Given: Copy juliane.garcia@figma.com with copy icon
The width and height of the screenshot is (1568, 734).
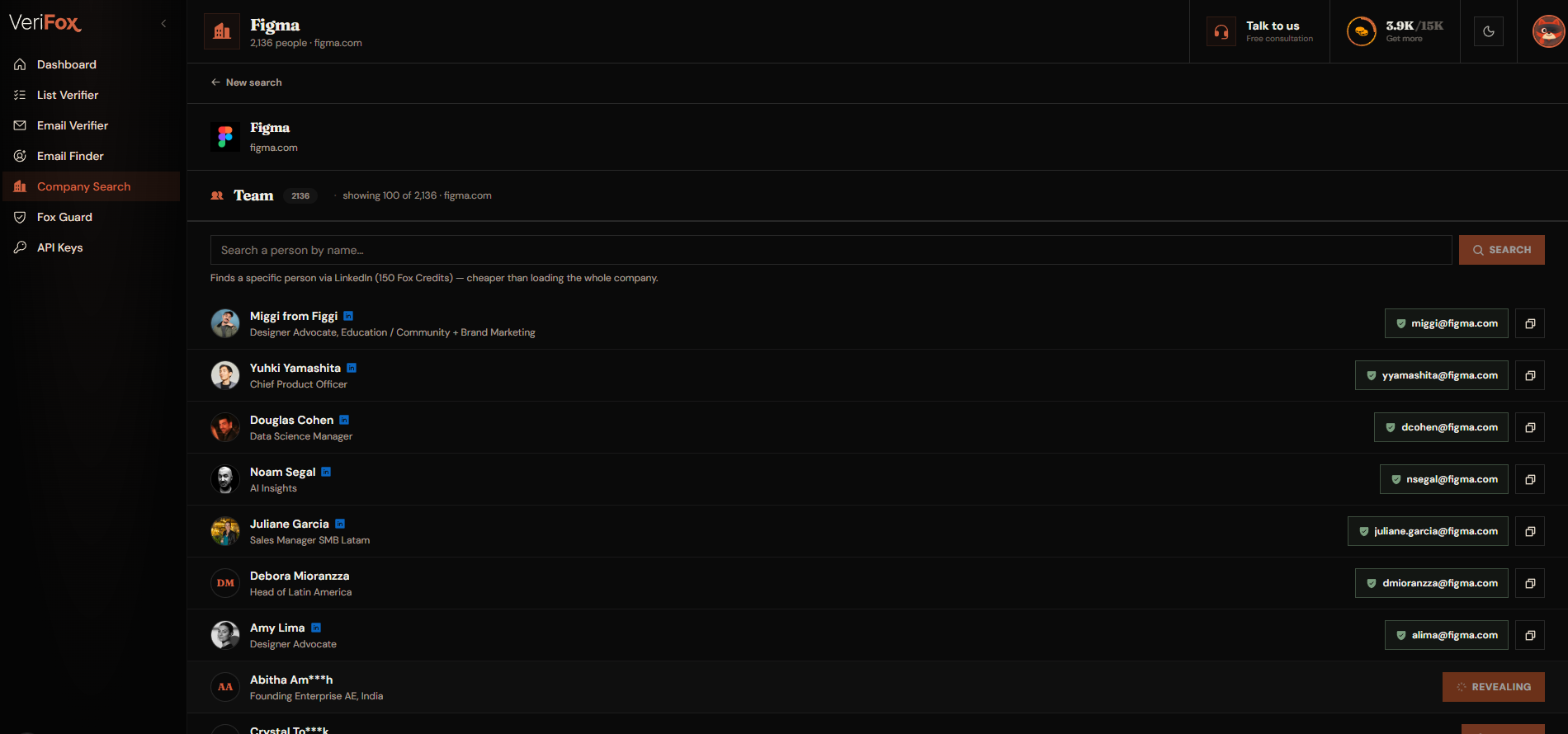Looking at the screenshot, I should [1530, 531].
